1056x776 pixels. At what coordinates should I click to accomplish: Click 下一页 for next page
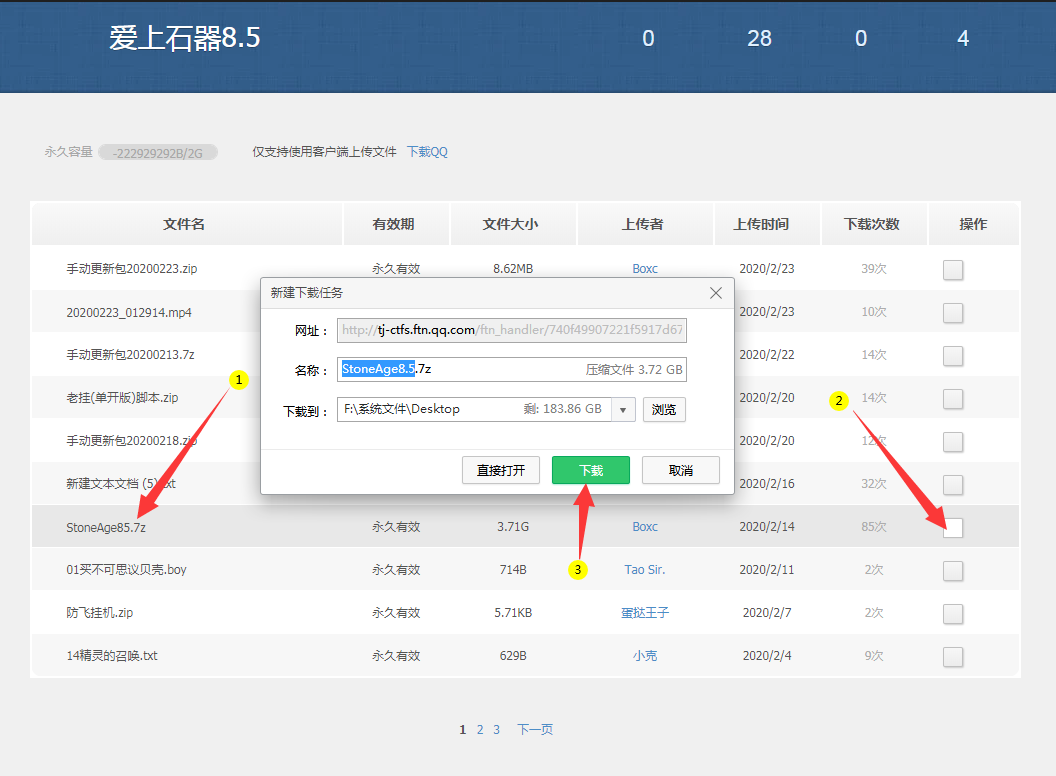[535, 730]
